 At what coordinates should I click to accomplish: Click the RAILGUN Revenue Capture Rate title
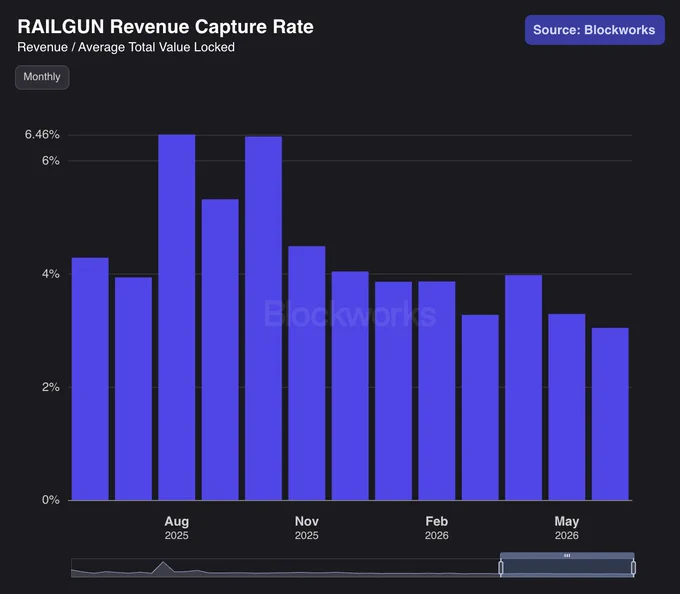point(165,26)
